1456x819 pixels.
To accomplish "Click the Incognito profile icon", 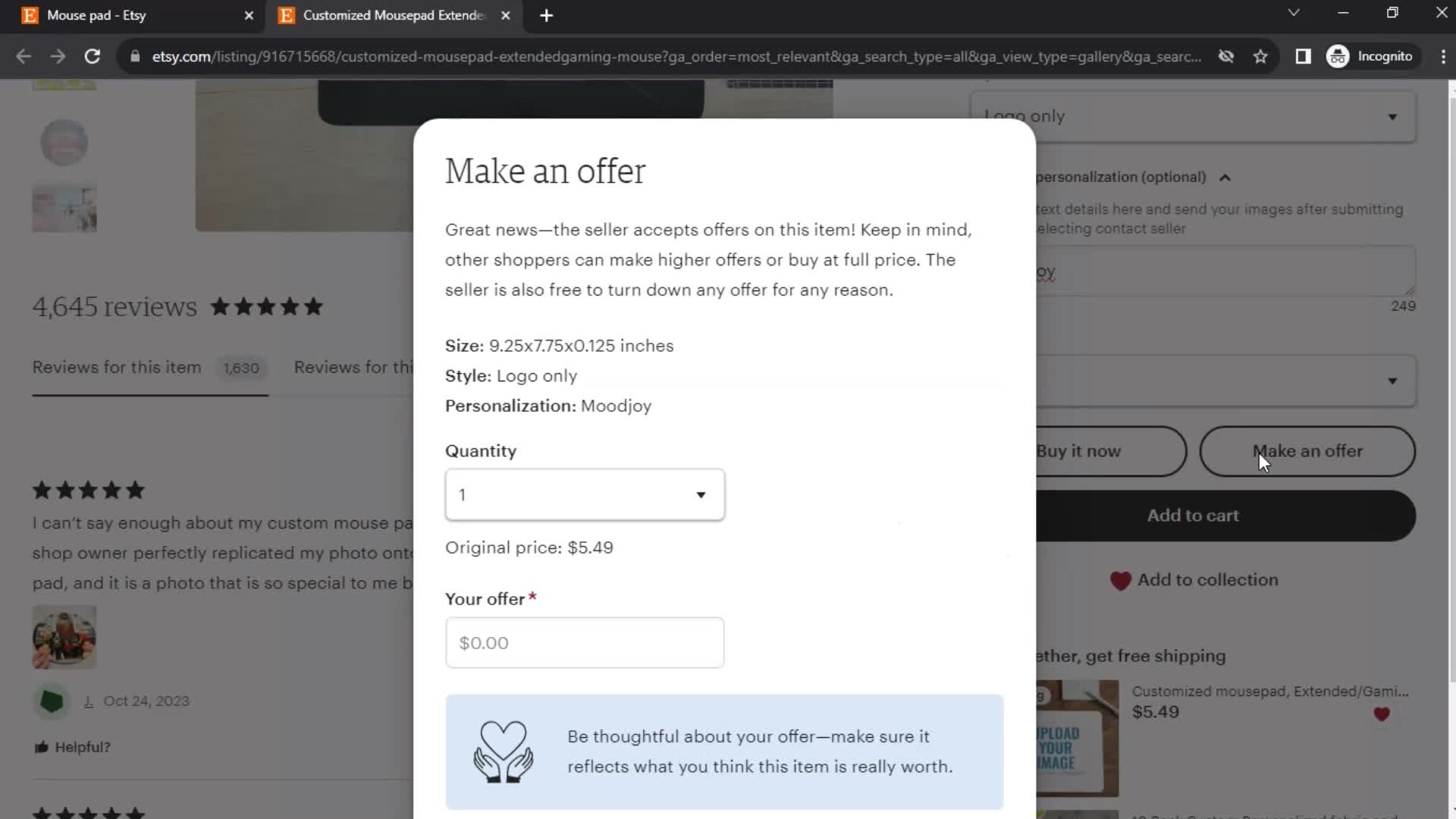I will (1338, 55).
